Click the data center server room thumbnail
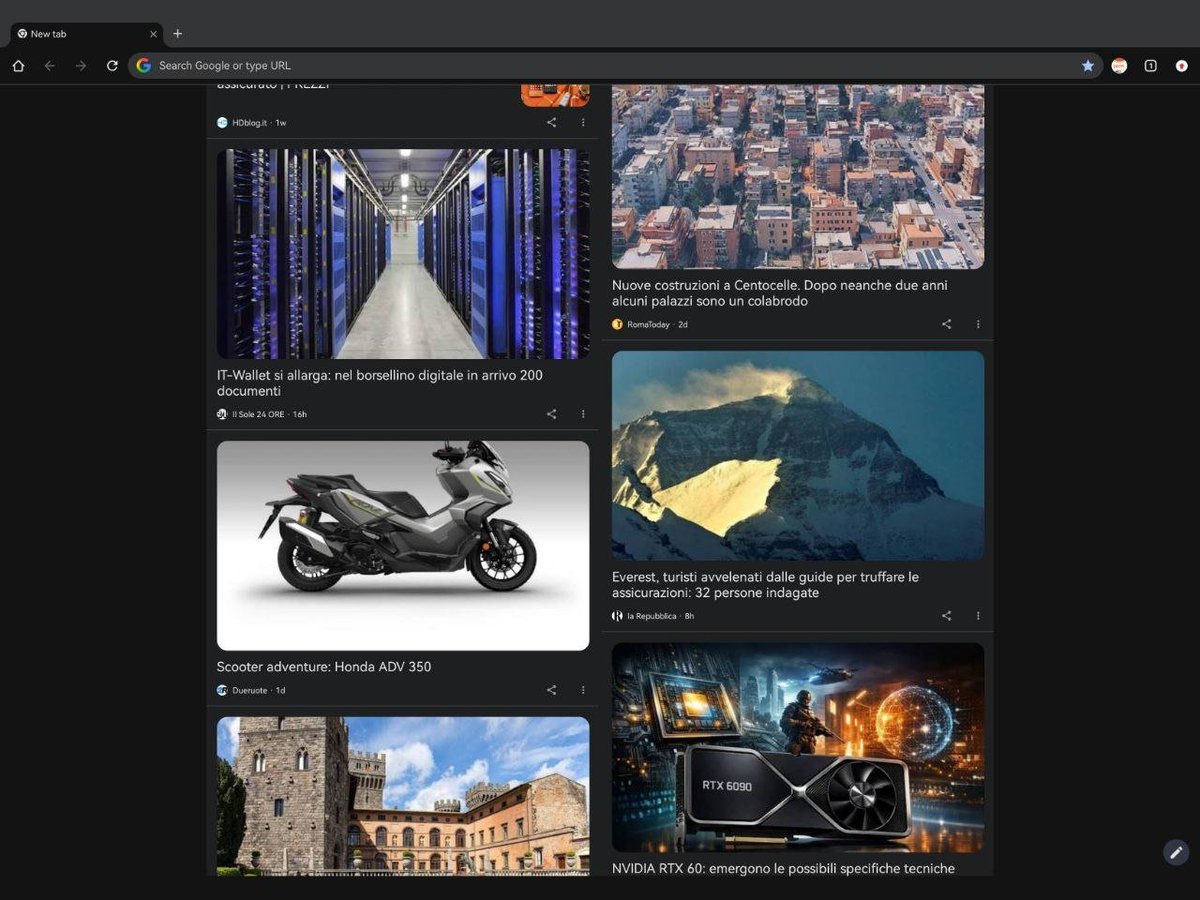Image resolution: width=1200 pixels, height=900 pixels. pyautogui.click(x=403, y=254)
